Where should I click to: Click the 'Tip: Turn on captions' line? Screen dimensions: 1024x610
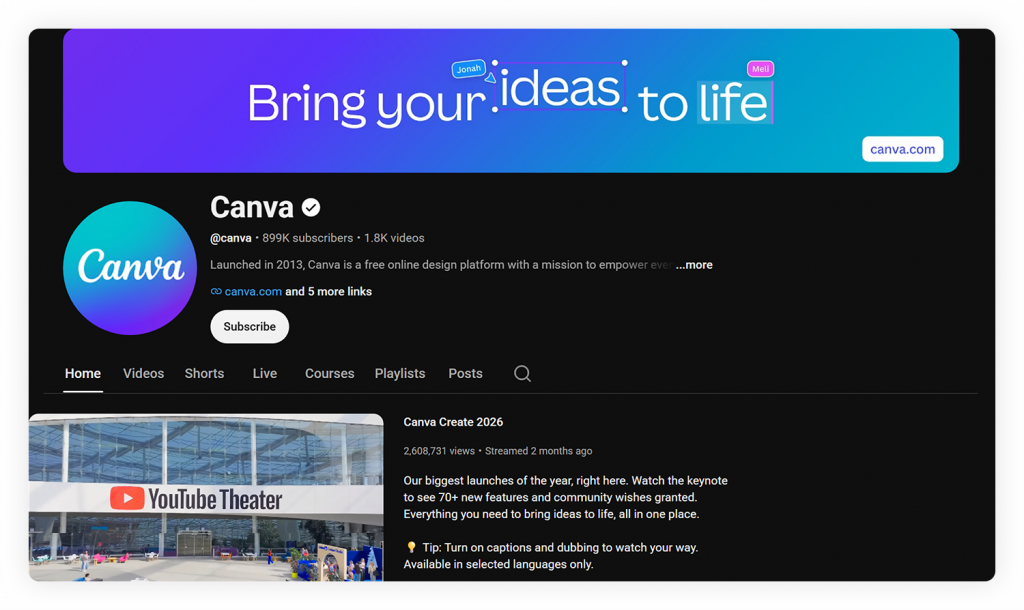552,547
